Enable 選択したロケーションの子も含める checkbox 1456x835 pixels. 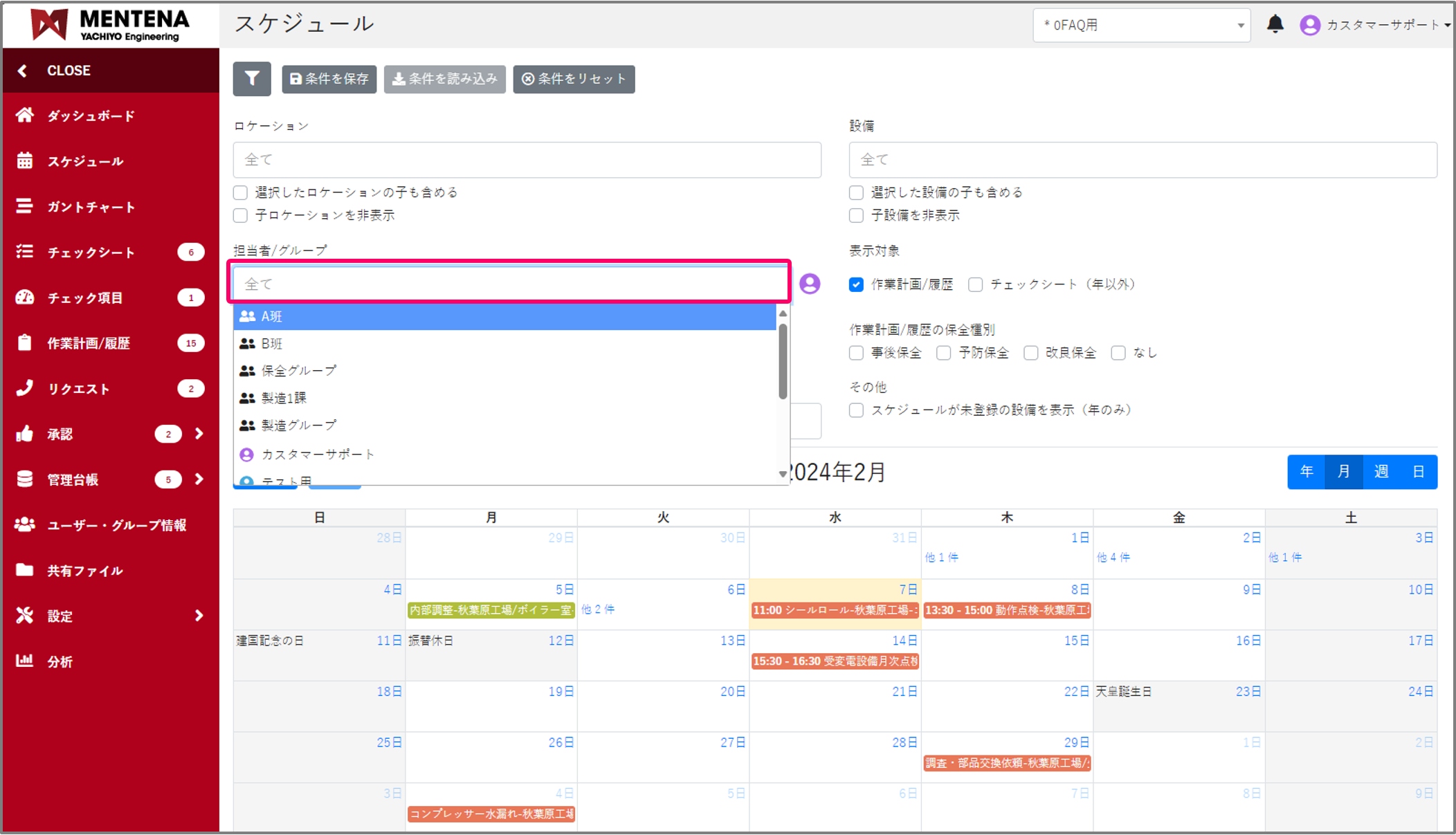click(x=241, y=193)
